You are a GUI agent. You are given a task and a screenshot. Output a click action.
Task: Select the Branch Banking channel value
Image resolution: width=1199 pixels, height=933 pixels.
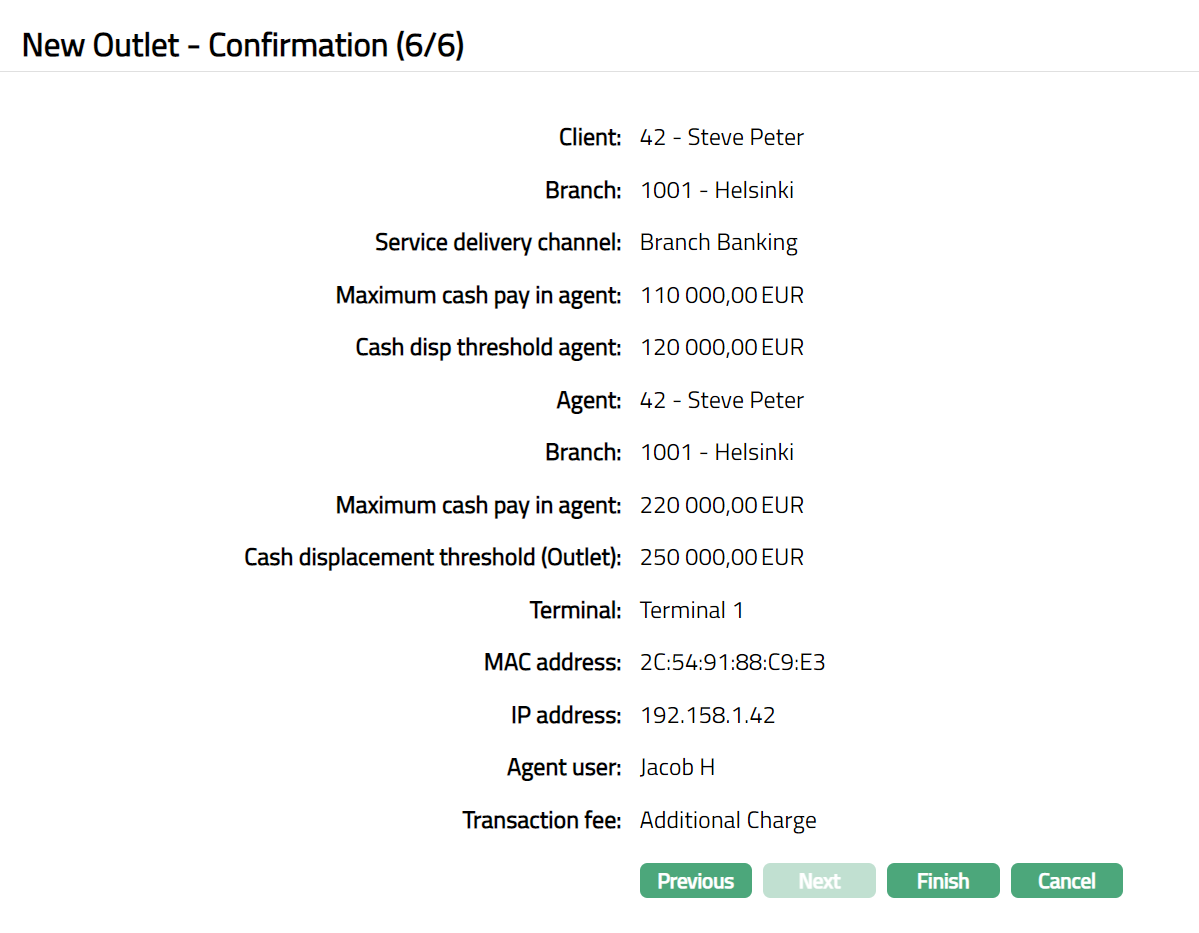coord(718,242)
